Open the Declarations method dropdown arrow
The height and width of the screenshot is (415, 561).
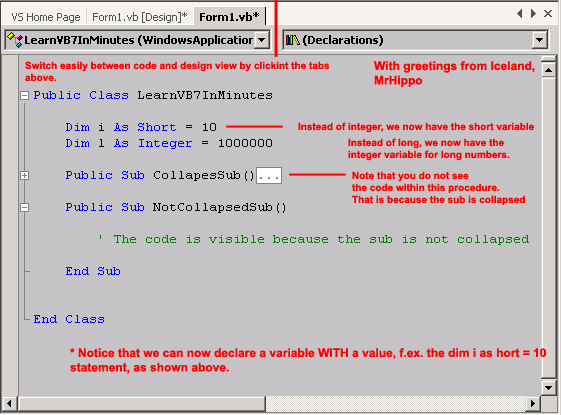coord(540,40)
